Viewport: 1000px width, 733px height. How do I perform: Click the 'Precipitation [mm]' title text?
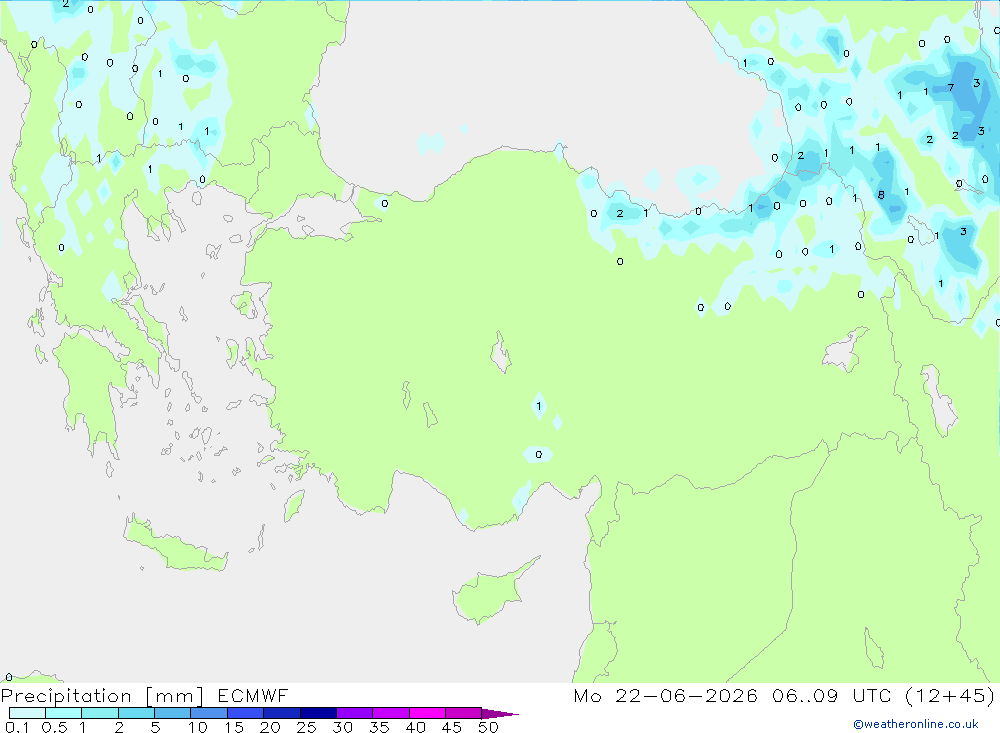tap(102, 696)
